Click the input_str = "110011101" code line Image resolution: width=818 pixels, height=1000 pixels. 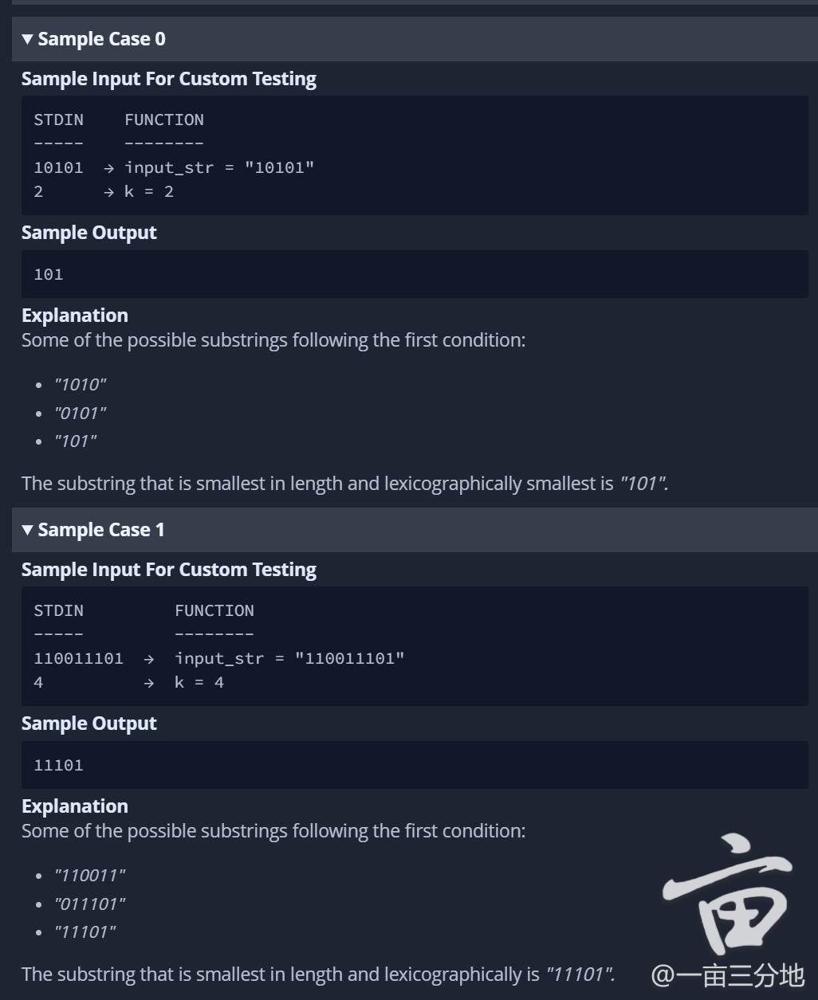point(289,658)
